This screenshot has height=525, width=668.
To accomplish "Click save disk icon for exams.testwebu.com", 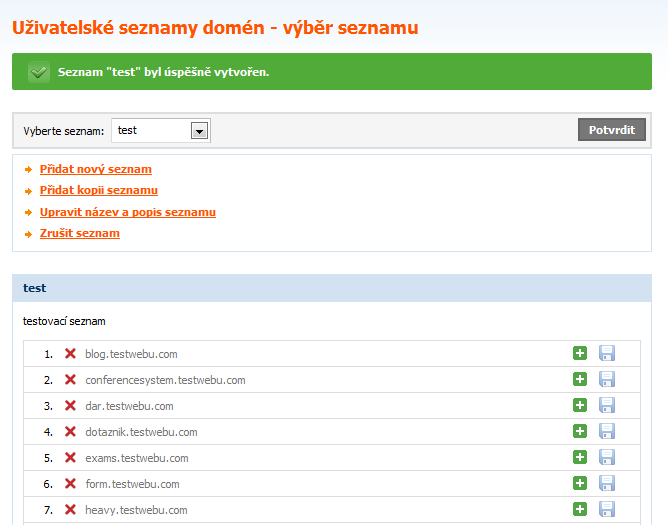I will [x=607, y=457].
